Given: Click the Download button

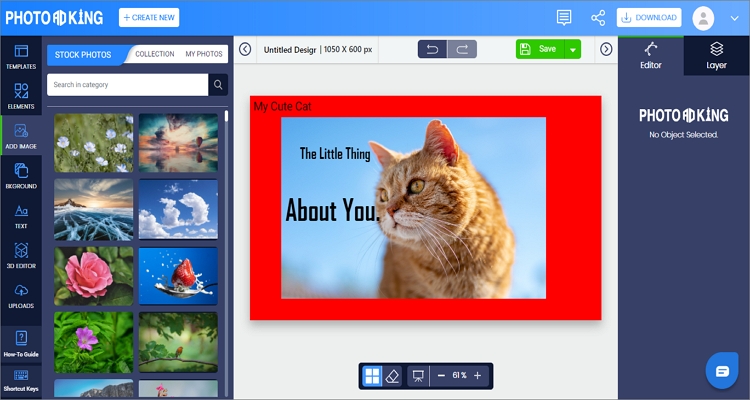Looking at the screenshot, I should [x=649, y=18].
